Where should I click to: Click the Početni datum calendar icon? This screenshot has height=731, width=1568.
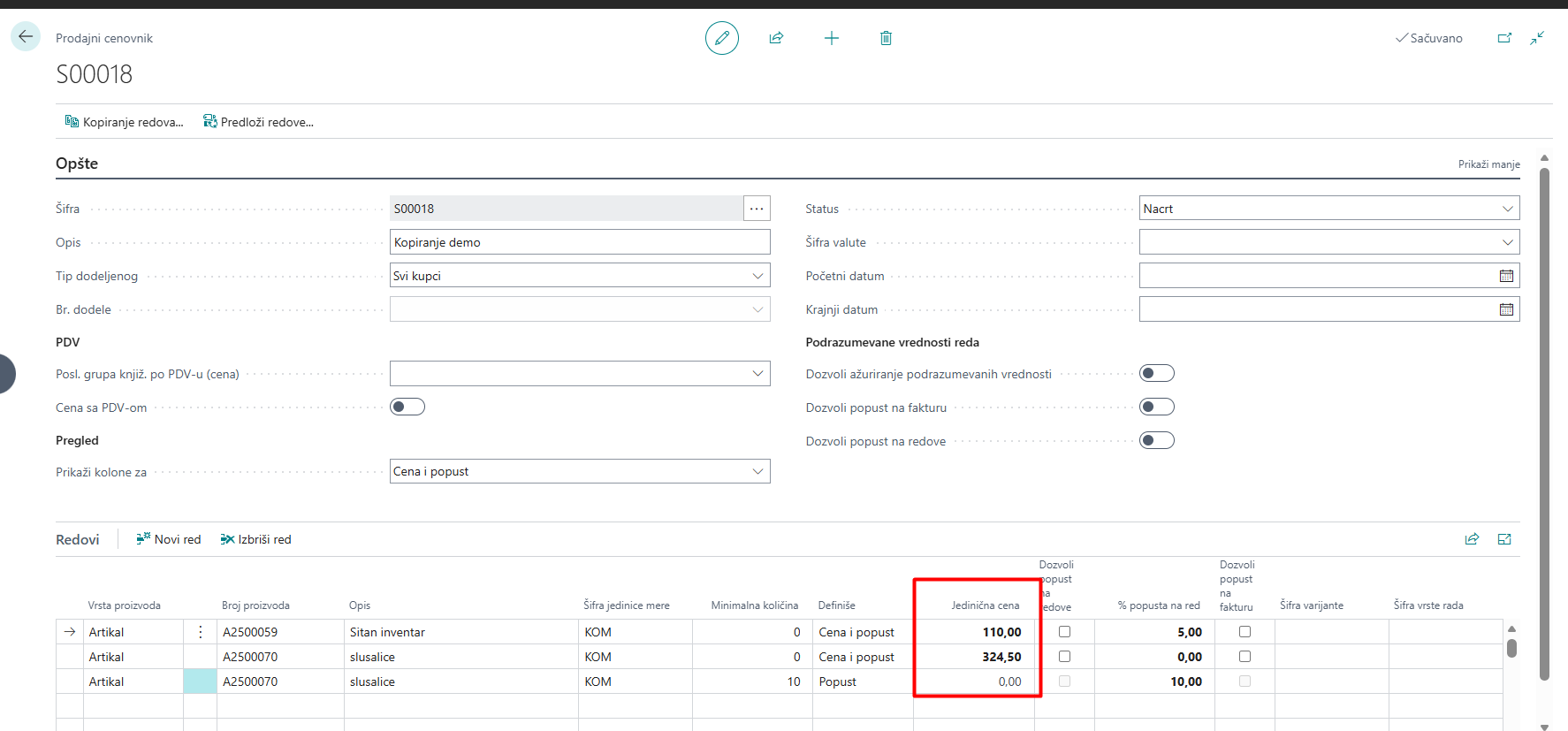1506,276
